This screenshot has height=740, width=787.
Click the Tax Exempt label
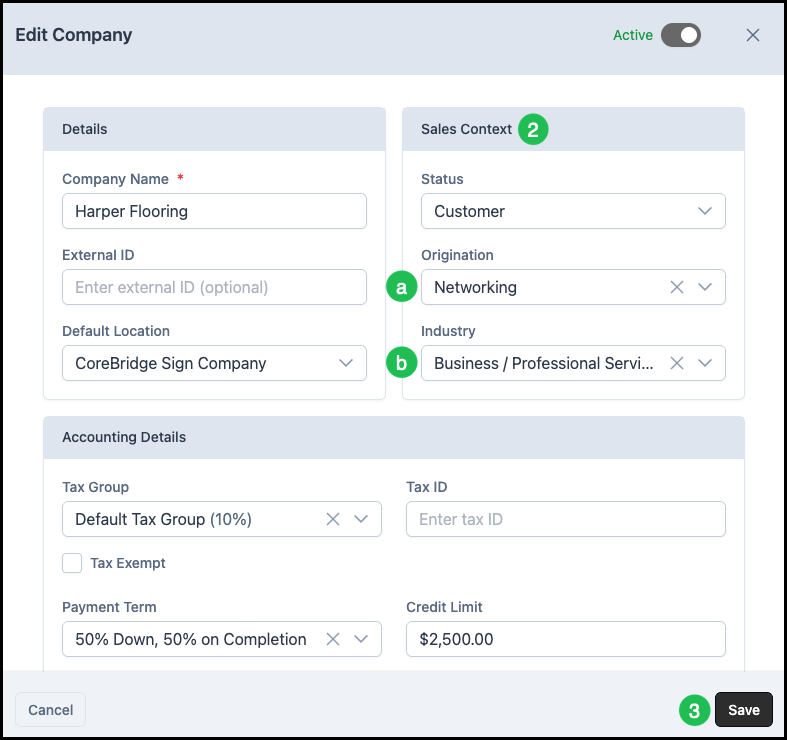point(127,563)
